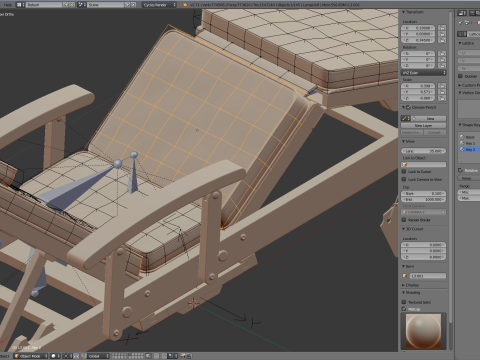Viewport: 480px width, 360px height.
Task: Click the matcap sphere preview thumbnail
Action: coord(423,331)
